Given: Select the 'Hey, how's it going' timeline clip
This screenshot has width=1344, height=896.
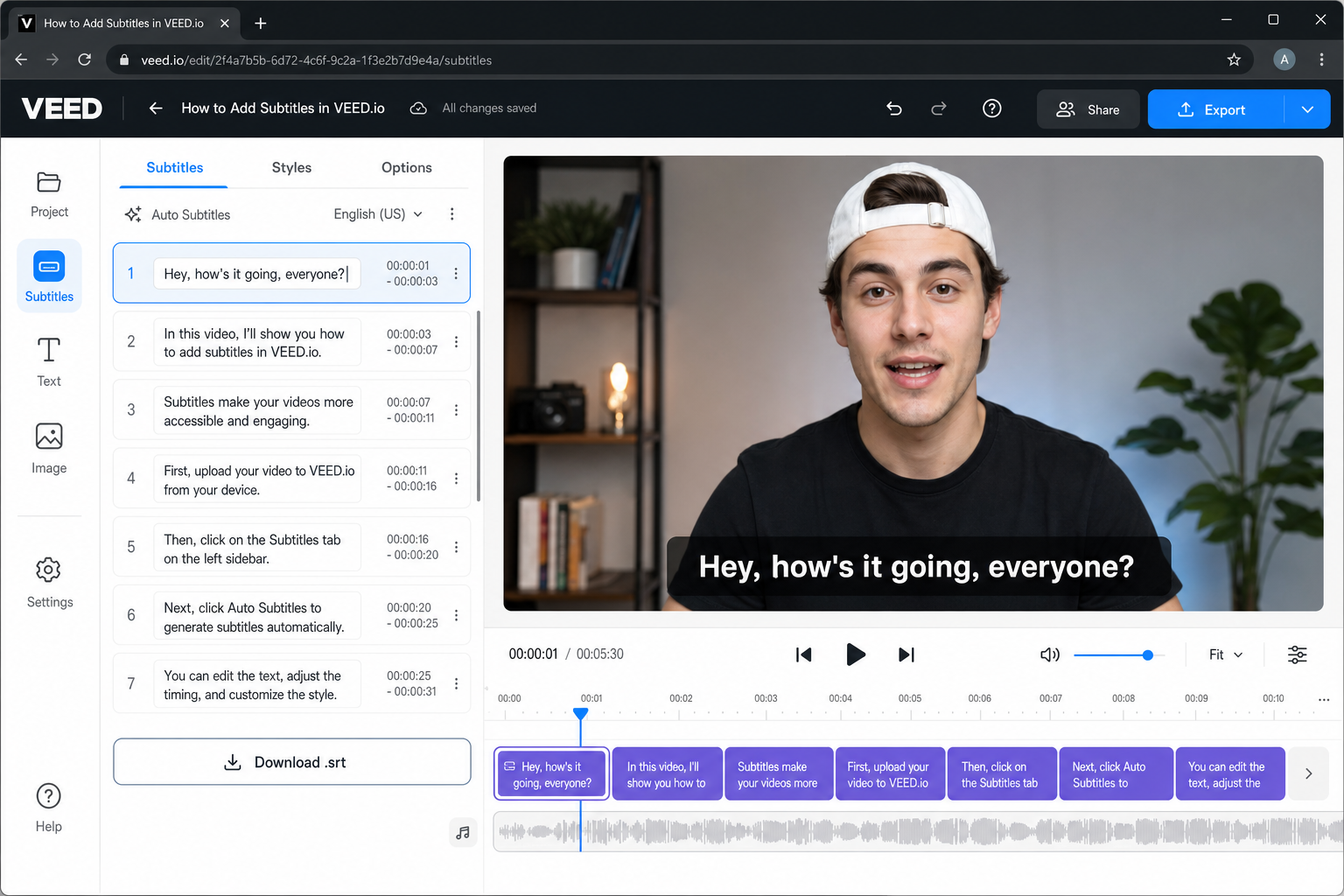Looking at the screenshot, I should tap(551, 774).
